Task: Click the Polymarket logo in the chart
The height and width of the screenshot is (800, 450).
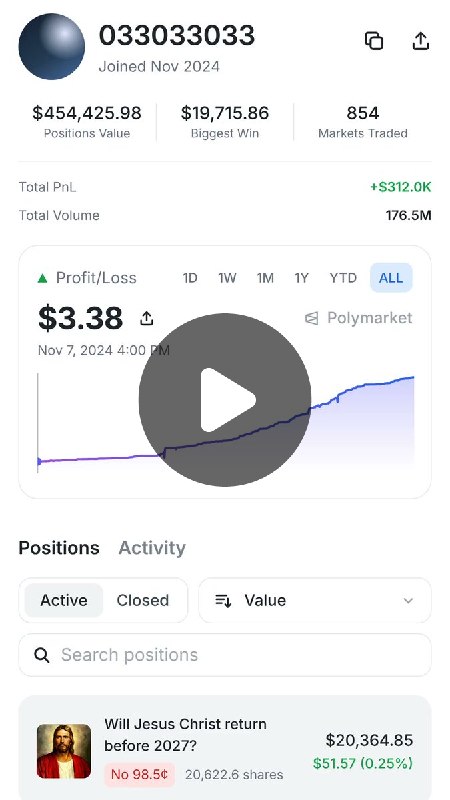Action: [x=358, y=318]
